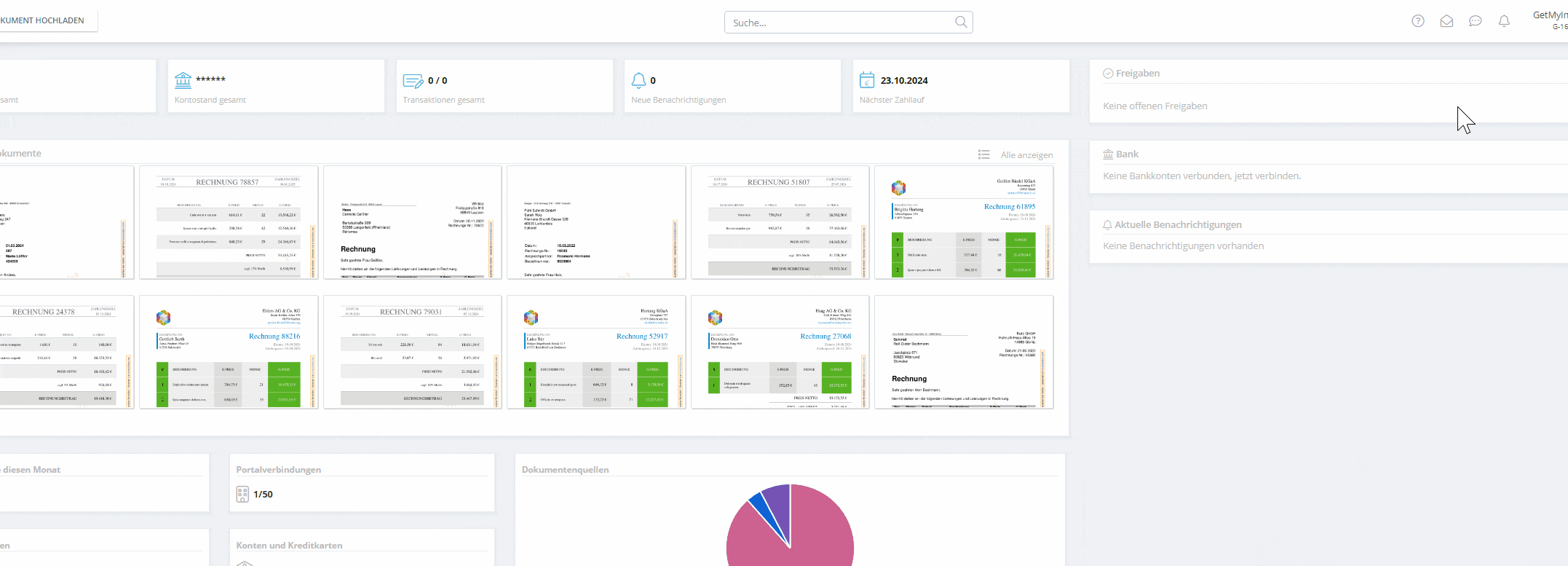Viewport: 1568px width, 566px height.
Task: Open the Herr Bachmann Rechnung letter thumbnail
Action: tap(964, 352)
